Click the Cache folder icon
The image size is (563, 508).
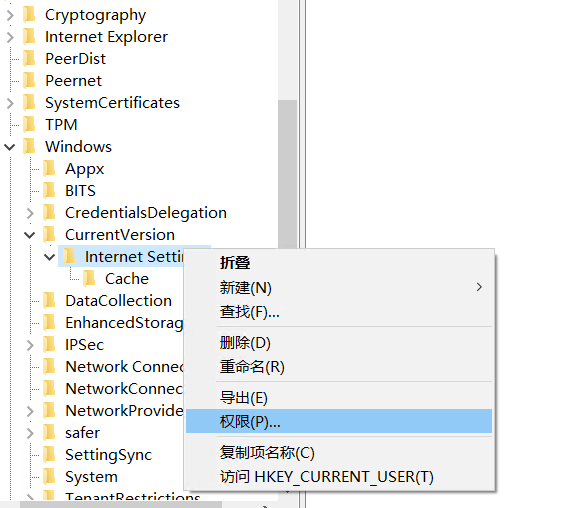pos(89,278)
